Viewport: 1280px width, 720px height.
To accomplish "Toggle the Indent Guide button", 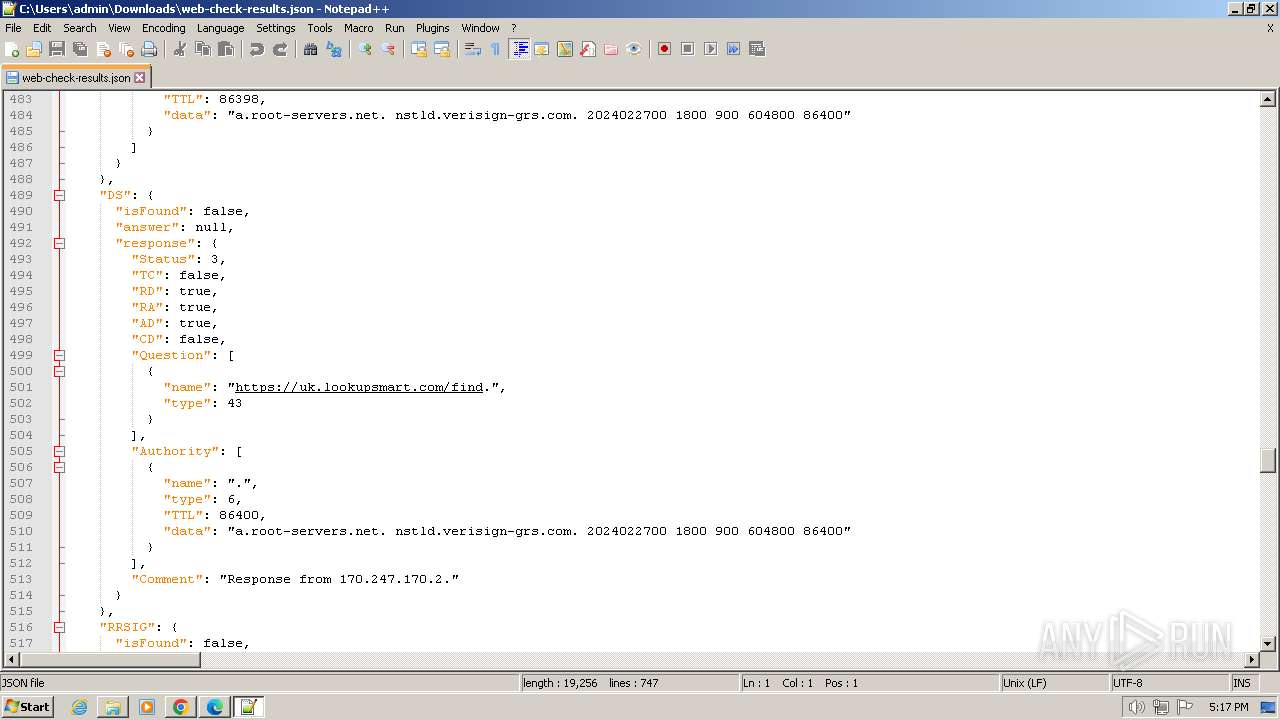I will [x=519, y=49].
